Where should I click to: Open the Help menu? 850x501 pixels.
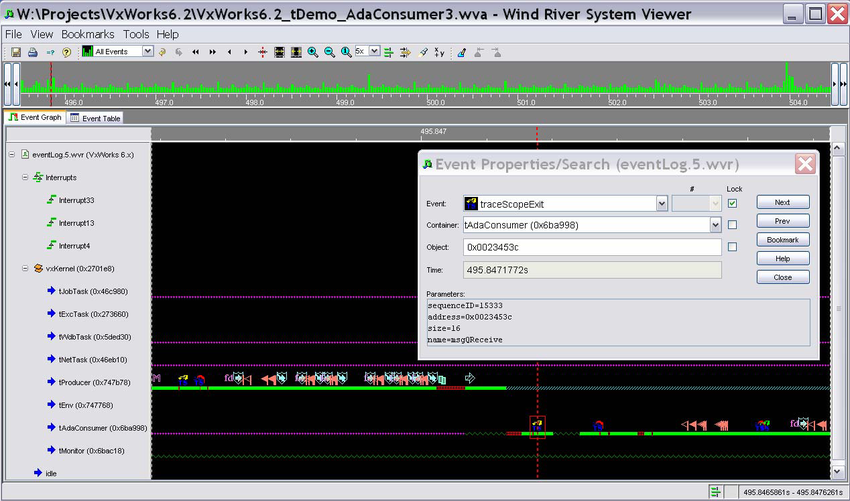[x=168, y=34]
